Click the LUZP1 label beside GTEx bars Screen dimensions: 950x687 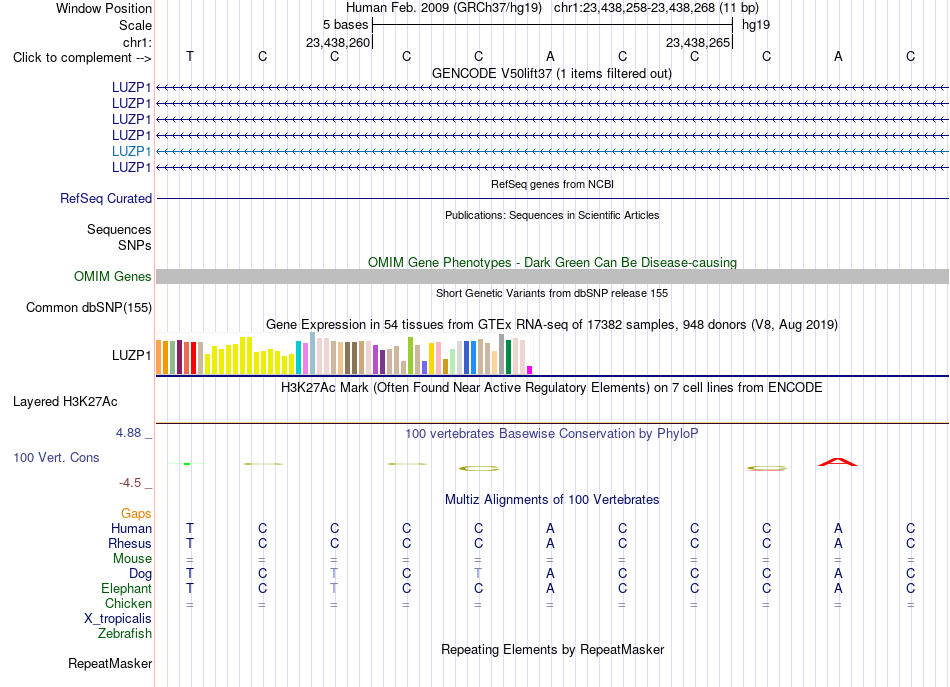click(131, 356)
